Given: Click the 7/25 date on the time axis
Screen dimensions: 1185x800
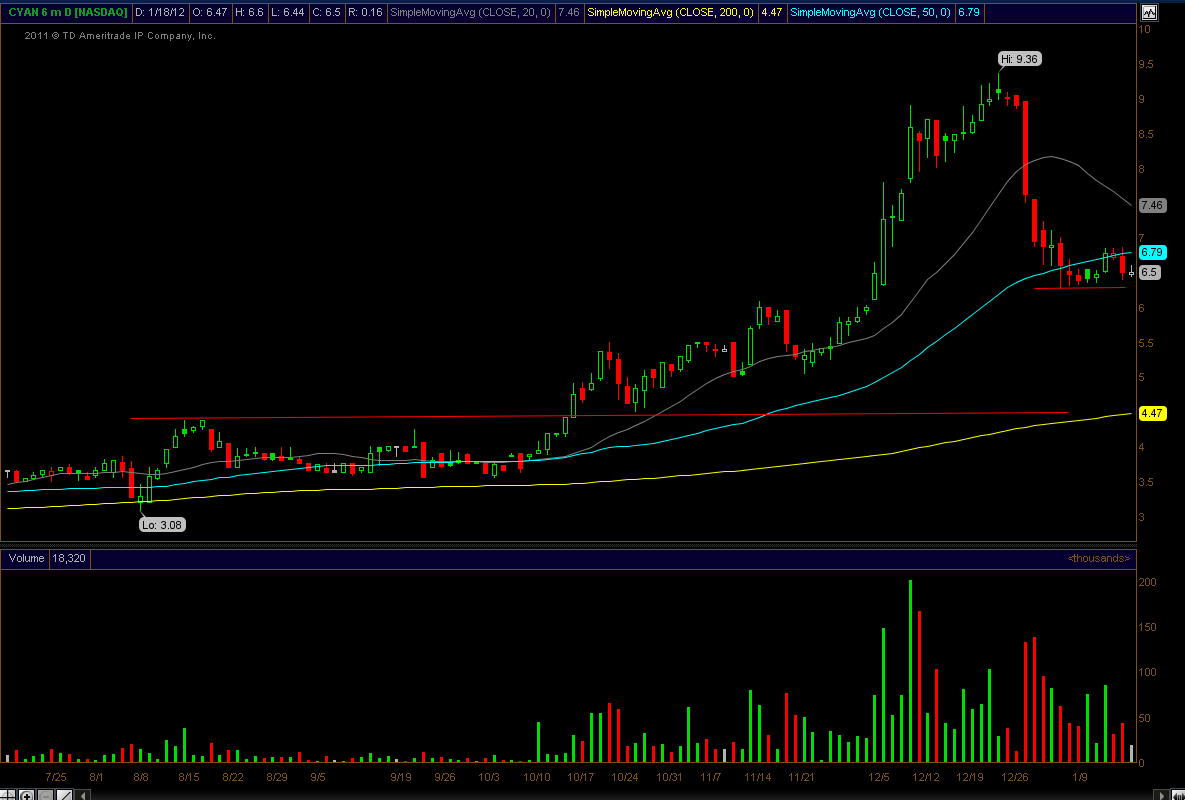Looking at the screenshot, I should [x=56, y=777].
